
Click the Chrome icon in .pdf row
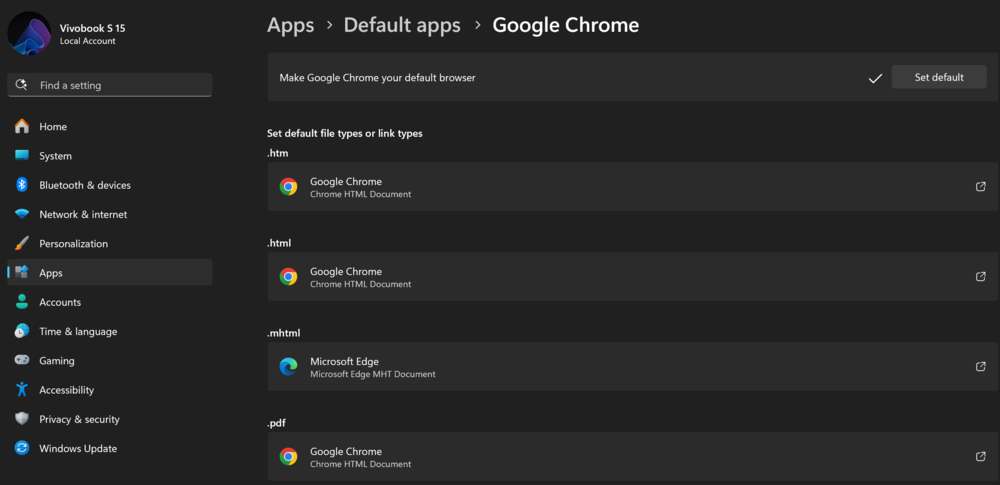point(288,456)
